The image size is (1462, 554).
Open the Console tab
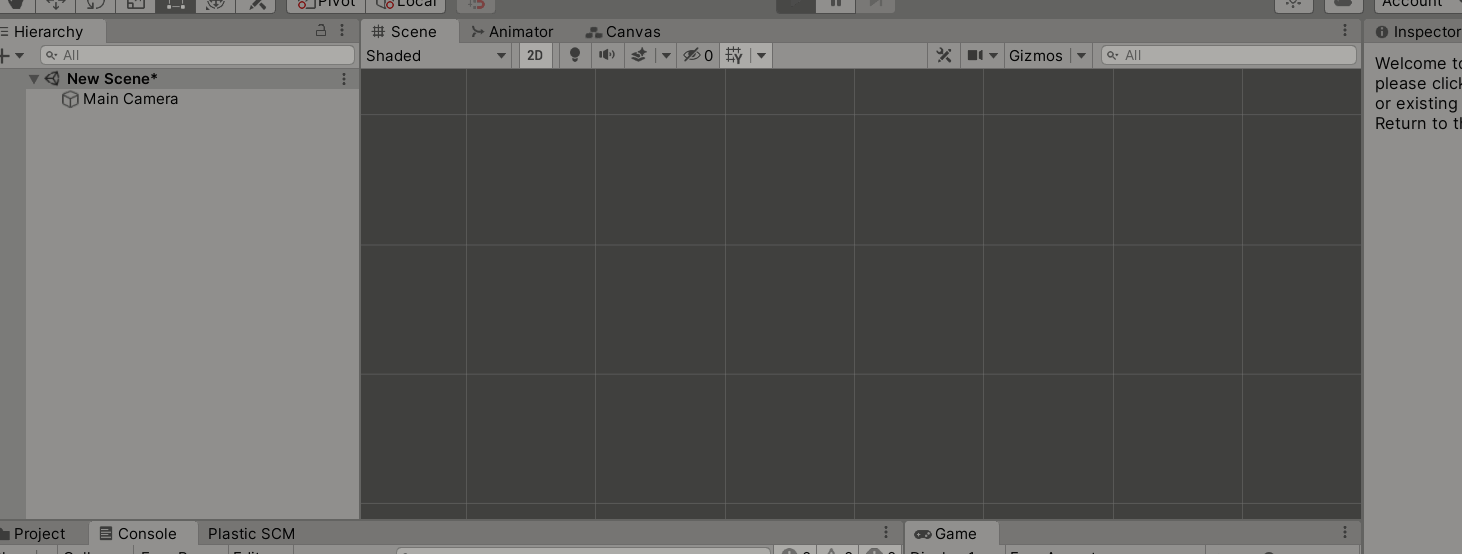(x=138, y=533)
